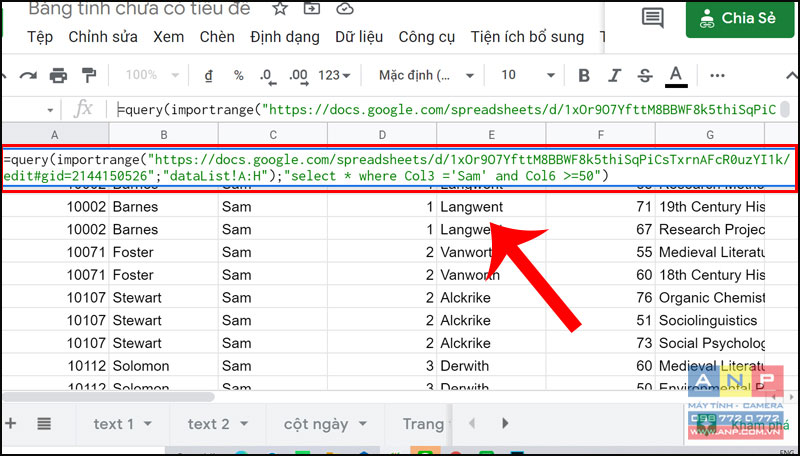
Task: Select column E header
Action: (491, 135)
